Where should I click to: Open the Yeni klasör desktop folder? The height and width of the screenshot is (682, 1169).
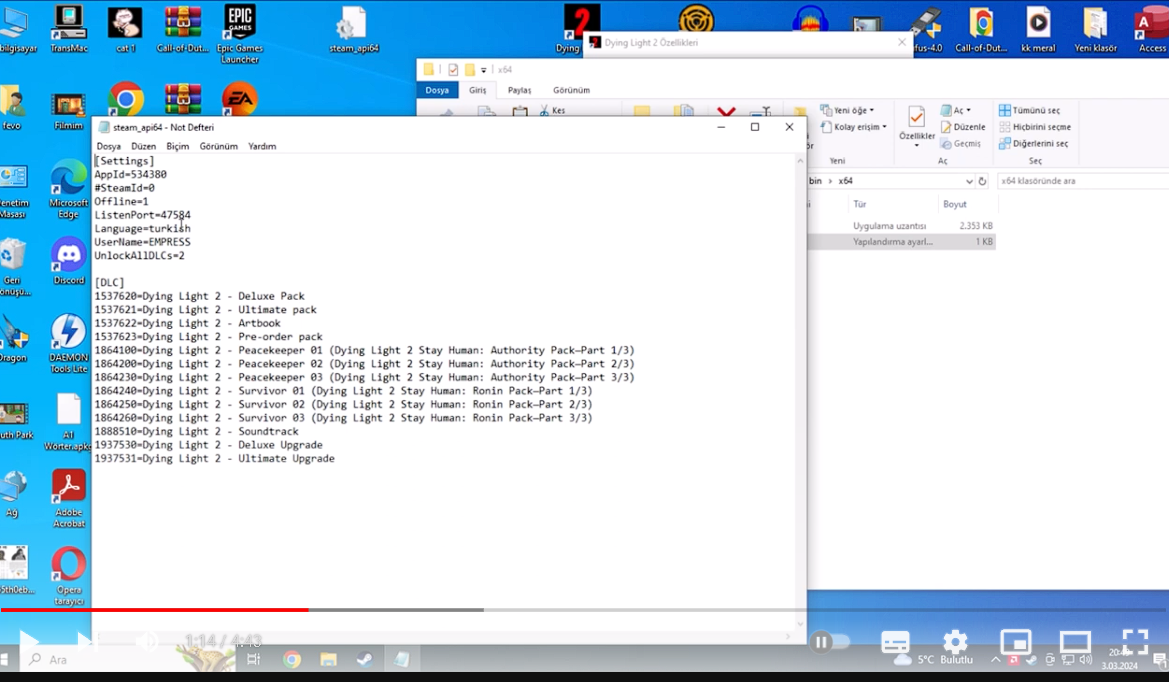(x=1095, y=30)
